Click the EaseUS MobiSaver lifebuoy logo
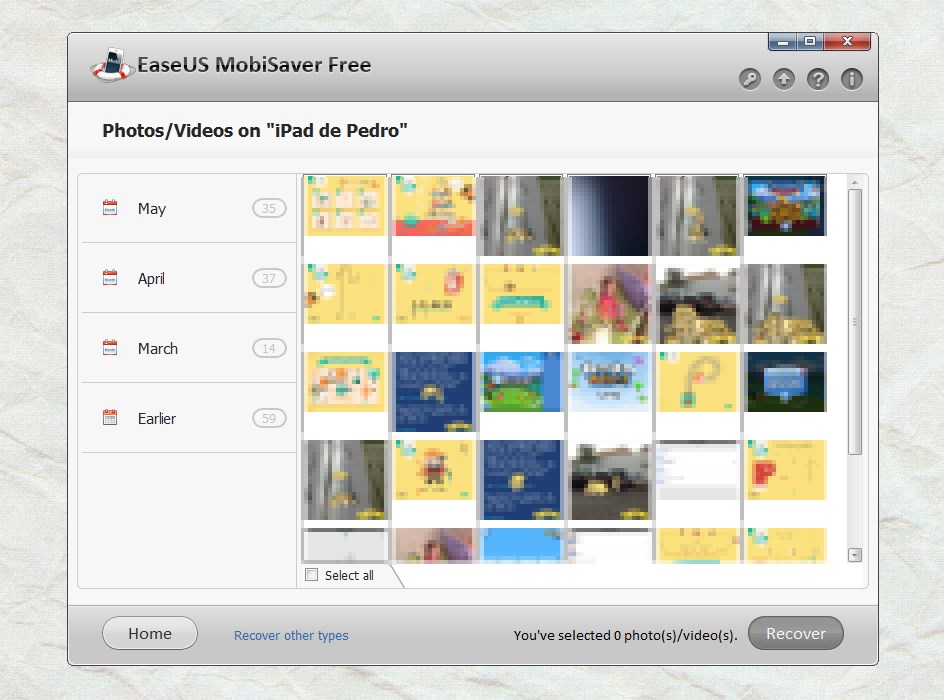This screenshot has height=700, width=944. (113, 64)
